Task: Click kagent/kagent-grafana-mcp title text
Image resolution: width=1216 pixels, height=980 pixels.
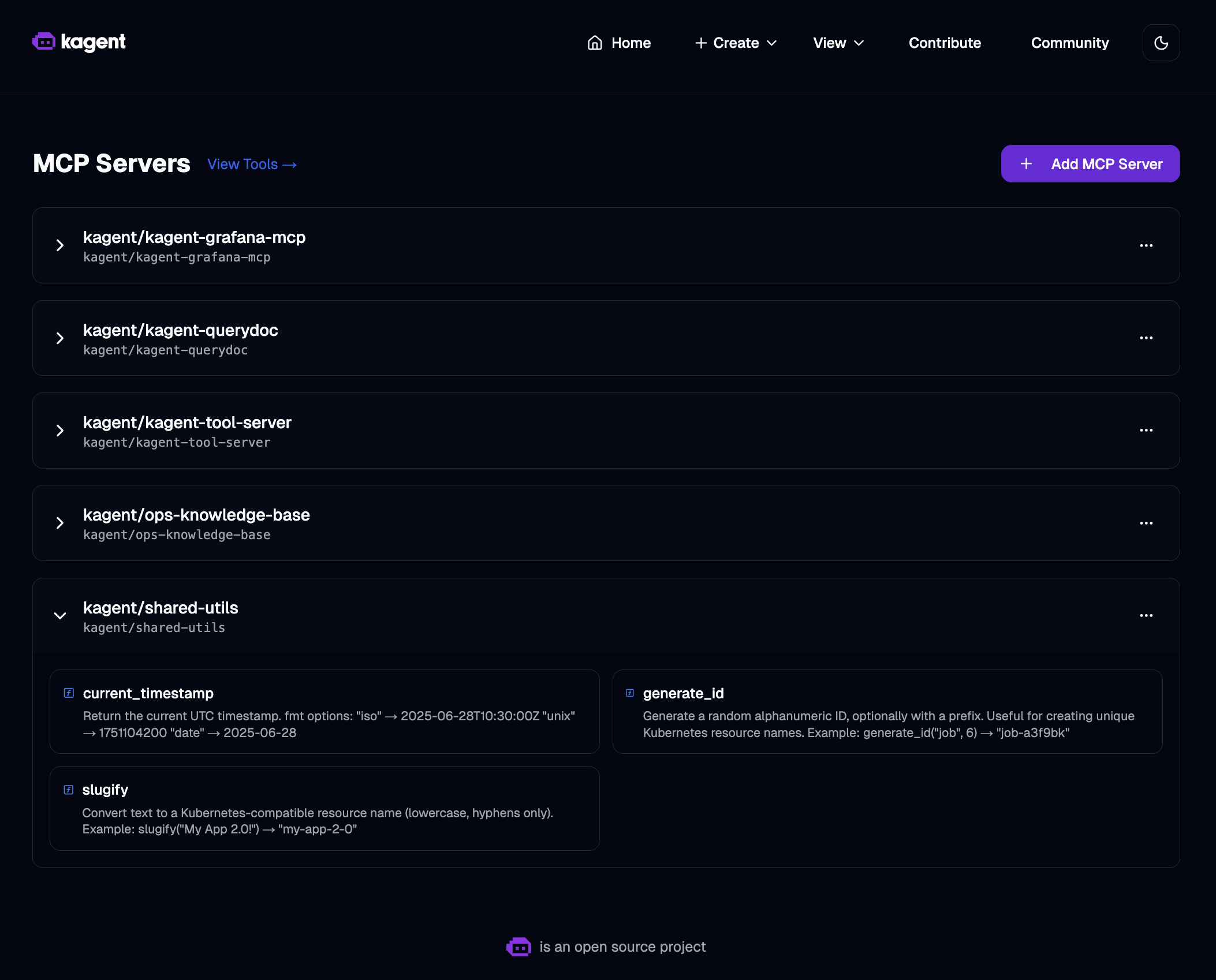Action: pos(194,237)
